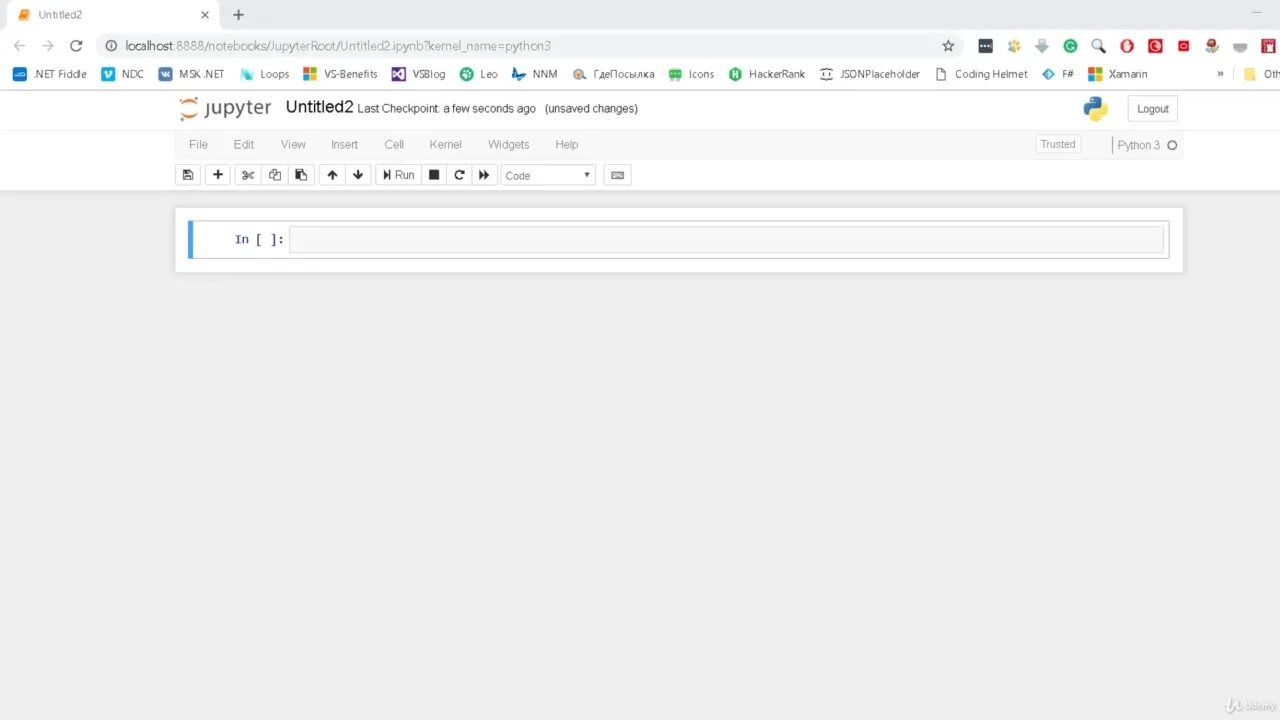This screenshot has height=720, width=1280.
Task: Open the .NET Fiddle bookmark
Action: coord(50,74)
